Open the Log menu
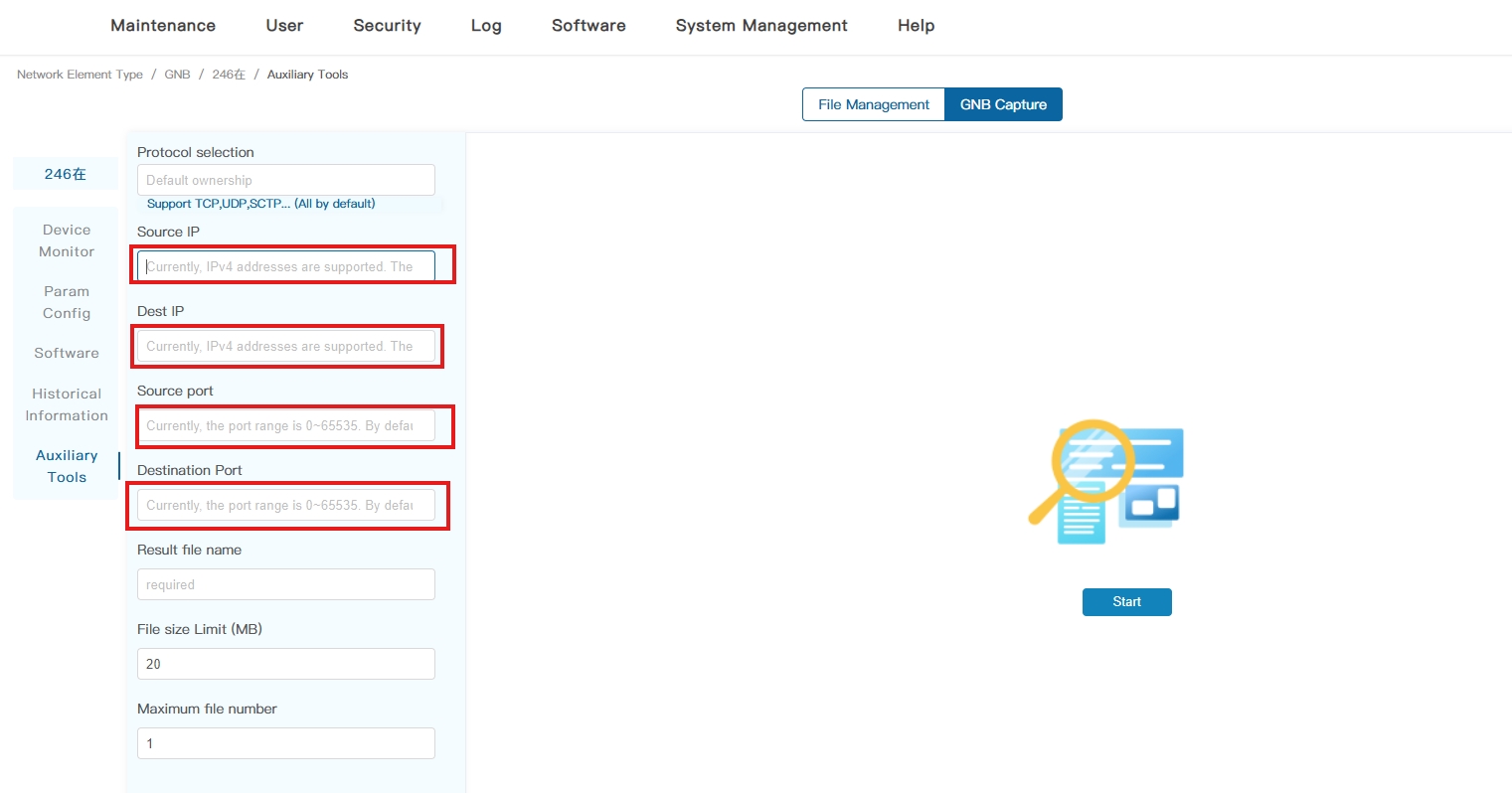This screenshot has height=793, width=1512. click(x=486, y=26)
